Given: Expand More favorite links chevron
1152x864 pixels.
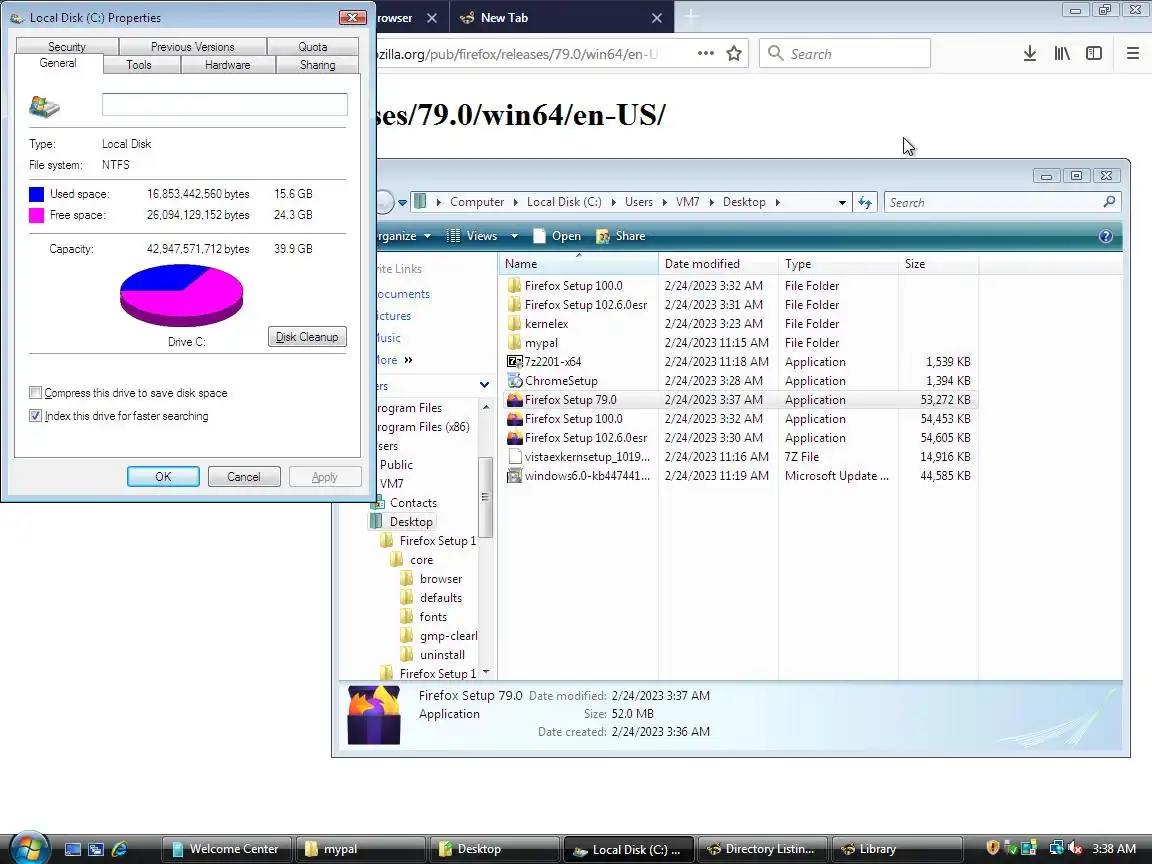Looking at the screenshot, I should coord(408,360).
